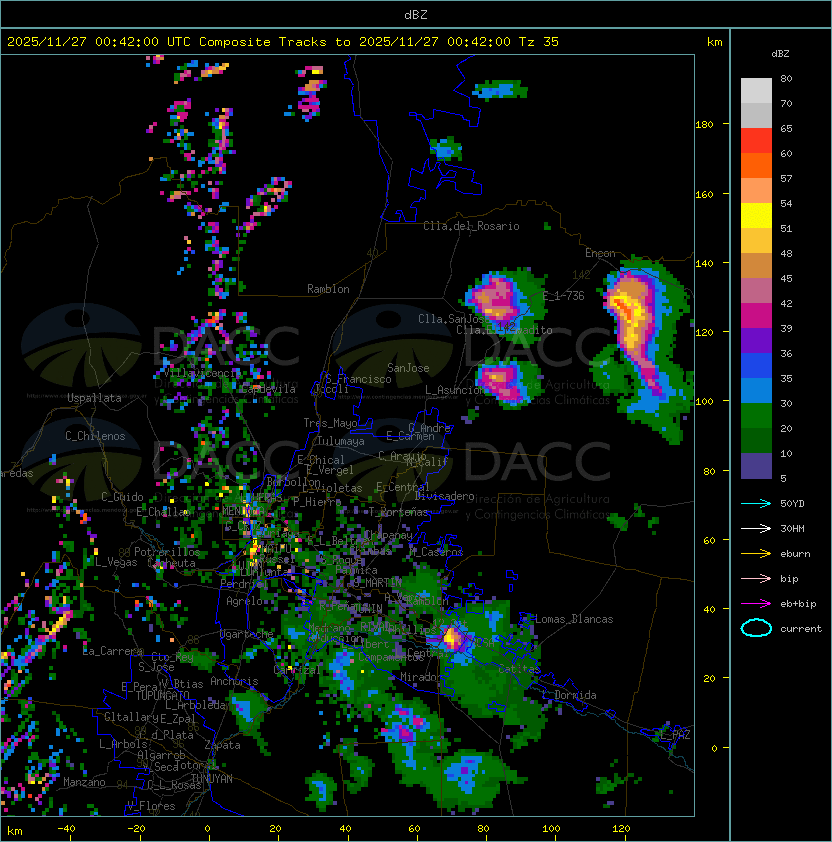This screenshot has width=832, height=842.
Task: Pick the light gray 70–80 dBZ swatch
Action: pos(756,91)
